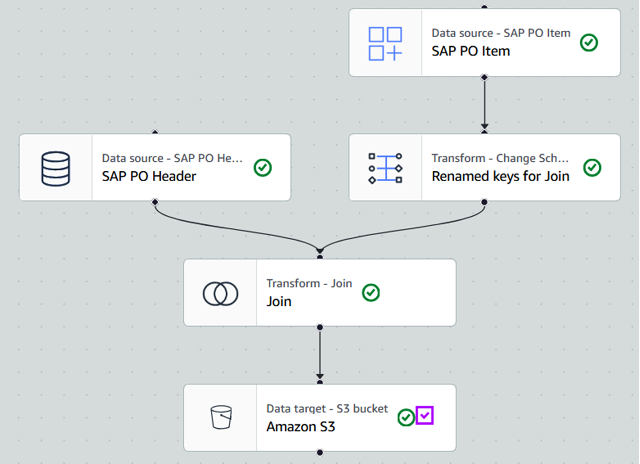Select the Join node title text
640x464 pixels.
click(x=279, y=301)
